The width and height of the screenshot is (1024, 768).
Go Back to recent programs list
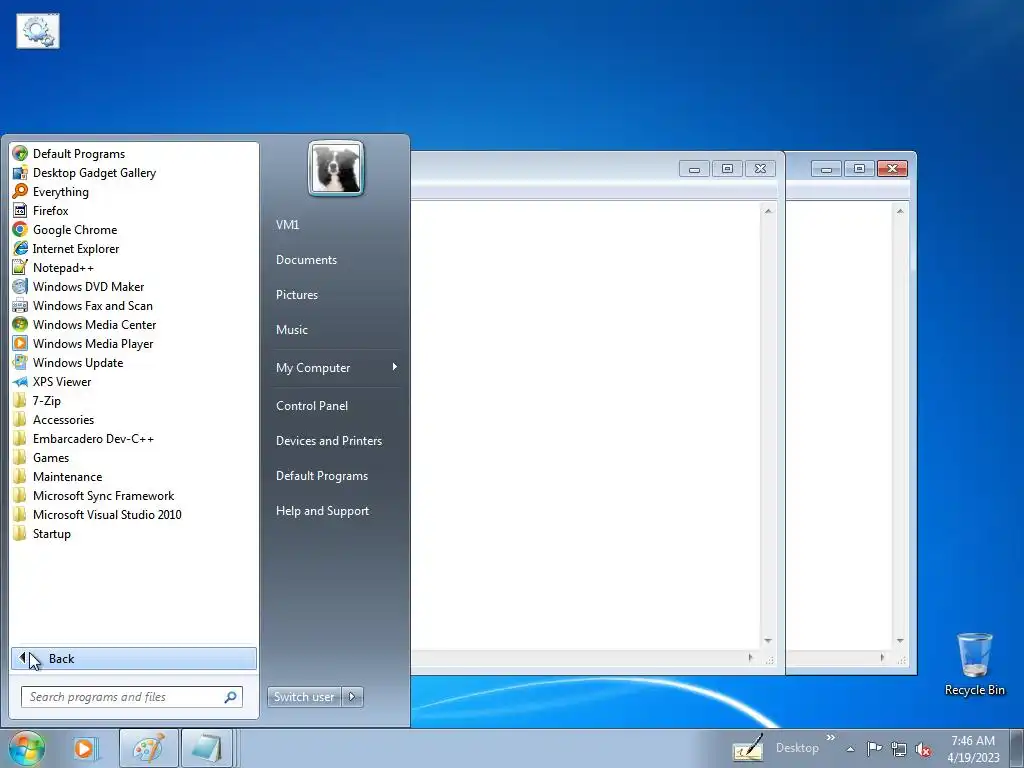pos(134,658)
